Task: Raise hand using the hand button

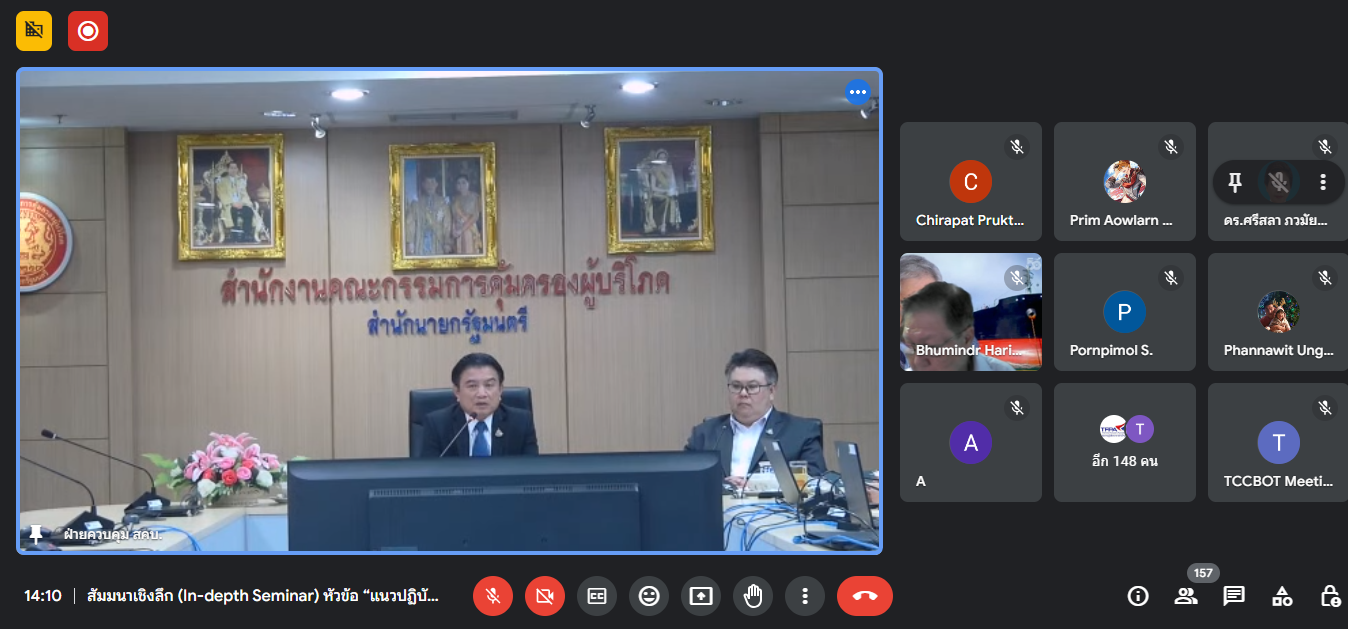Action: (x=753, y=596)
